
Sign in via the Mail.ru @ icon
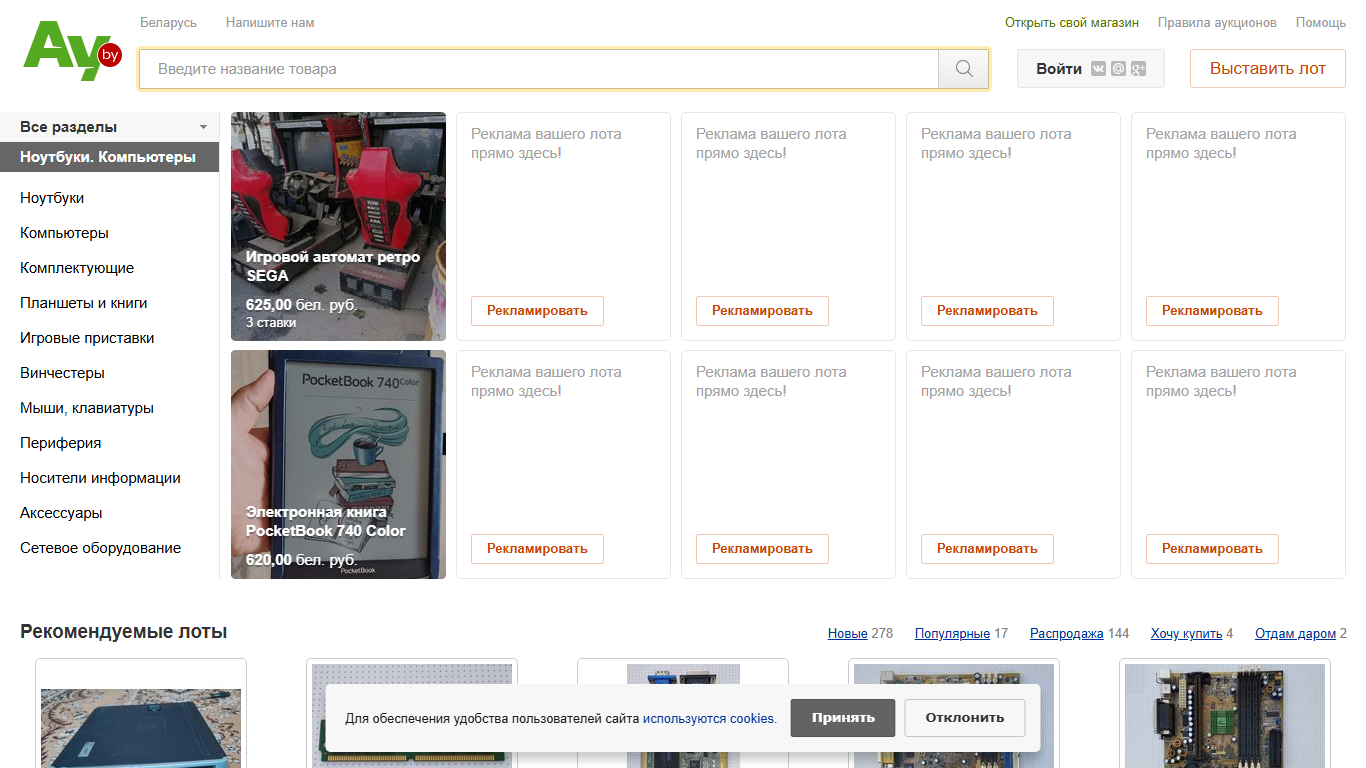1118,69
